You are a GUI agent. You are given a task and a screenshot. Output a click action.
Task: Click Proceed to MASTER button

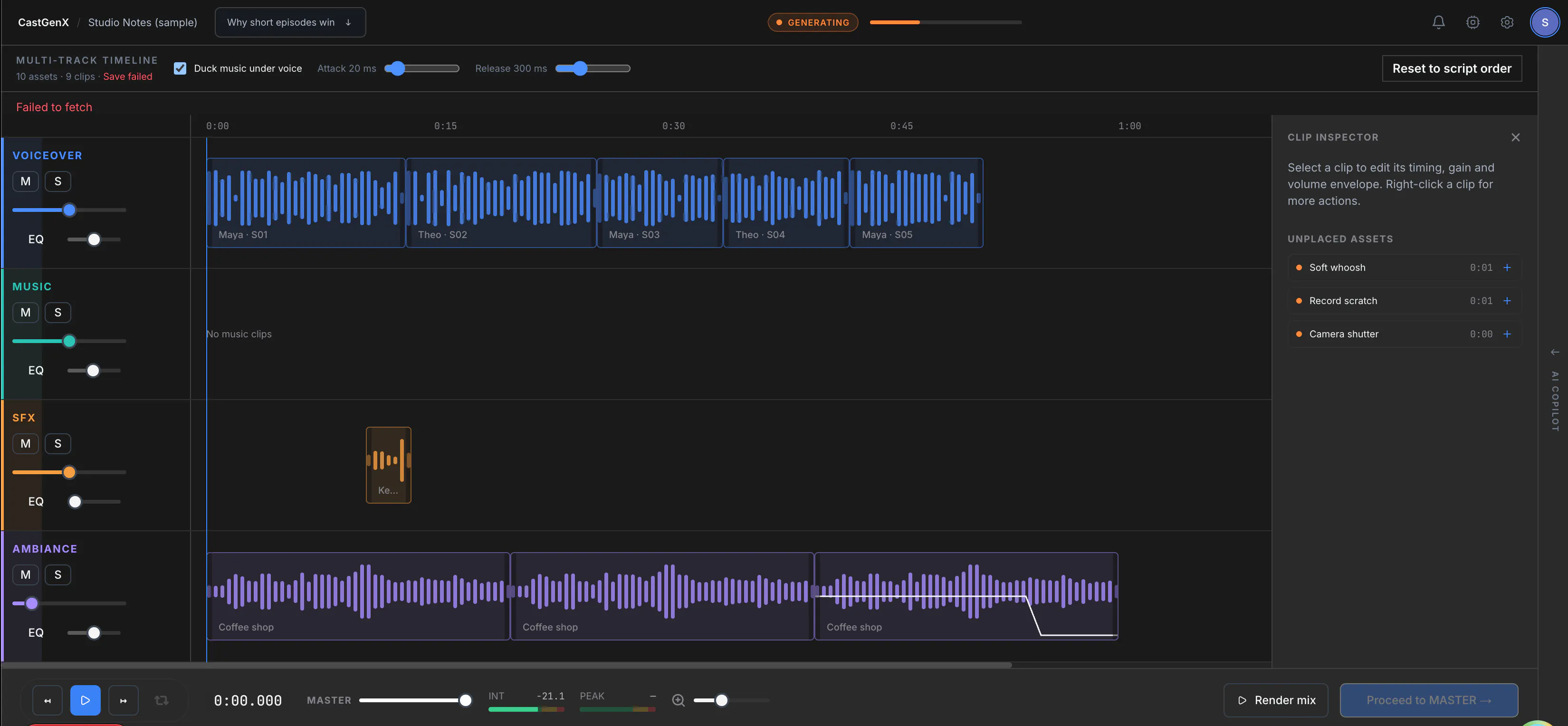click(1429, 700)
